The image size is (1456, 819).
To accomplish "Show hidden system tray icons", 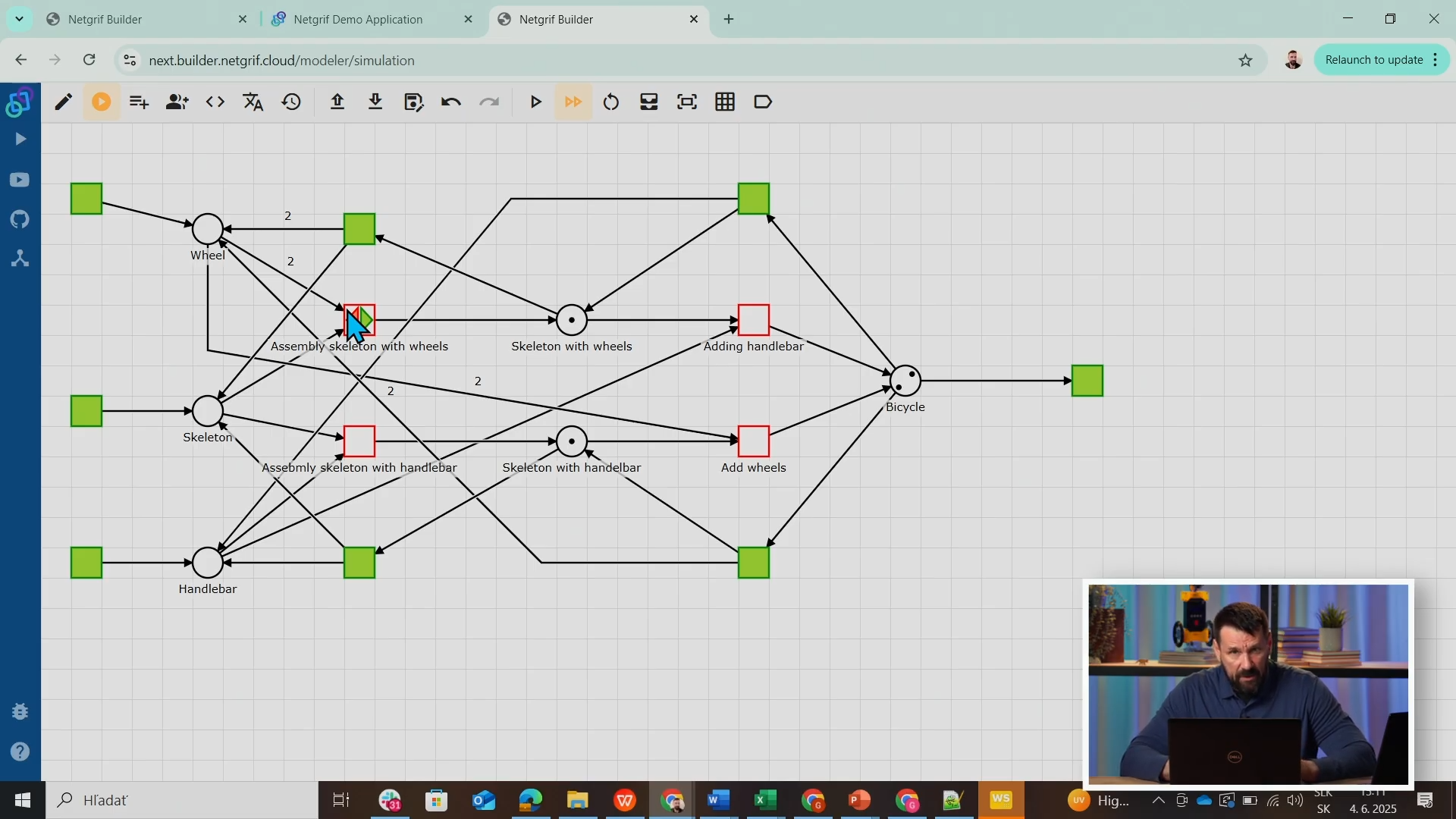I will tap(1158, 800).
